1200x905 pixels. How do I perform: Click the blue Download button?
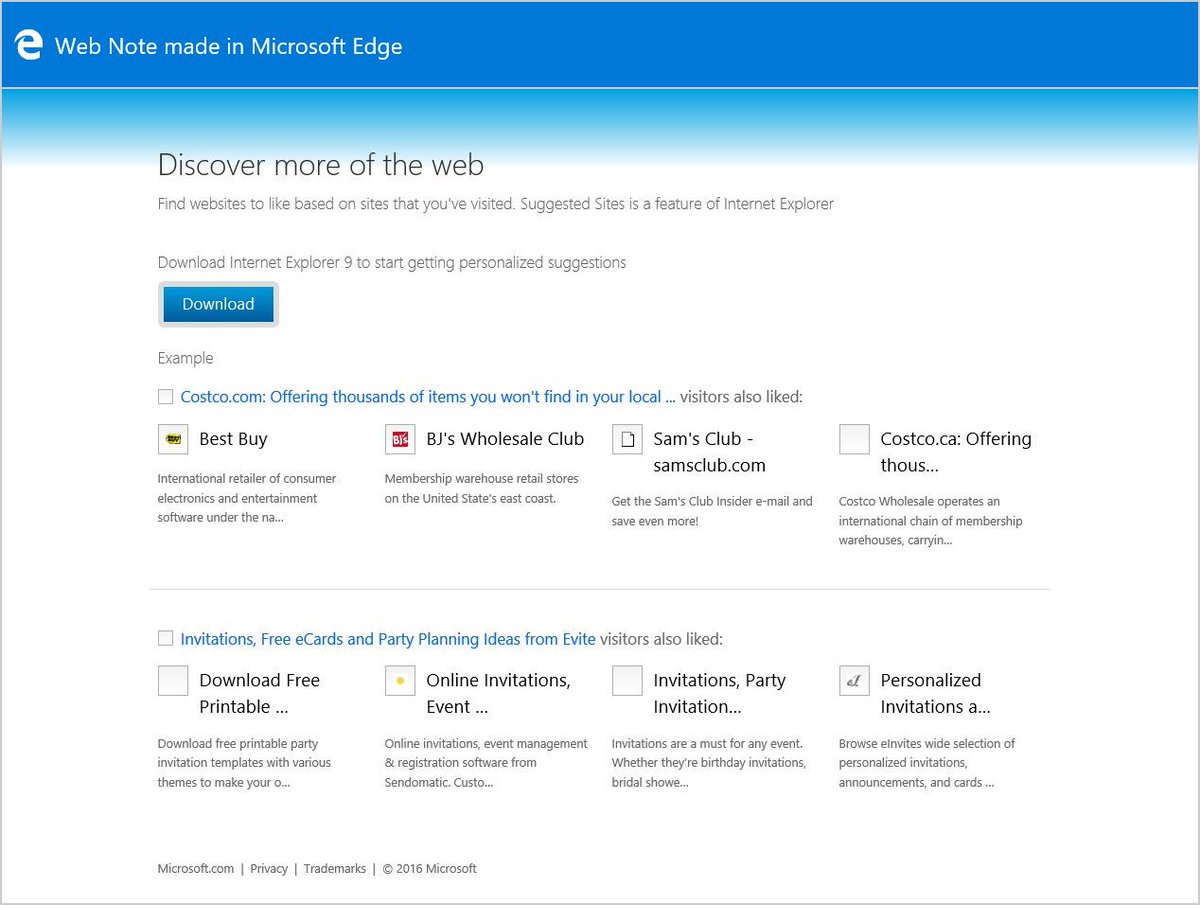click(x=218, y=304)
